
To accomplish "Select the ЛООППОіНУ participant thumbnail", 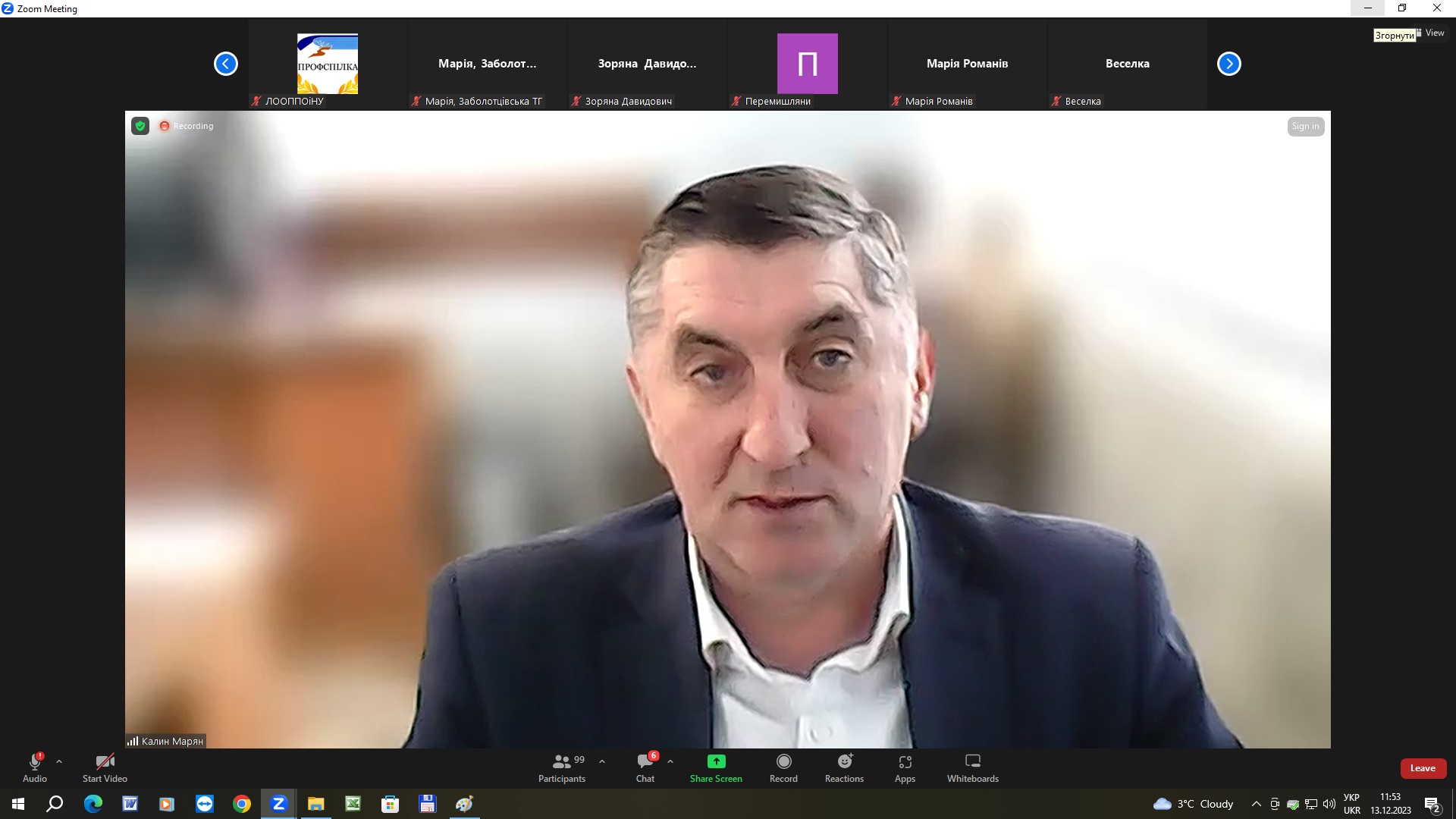I will [327, 64].
